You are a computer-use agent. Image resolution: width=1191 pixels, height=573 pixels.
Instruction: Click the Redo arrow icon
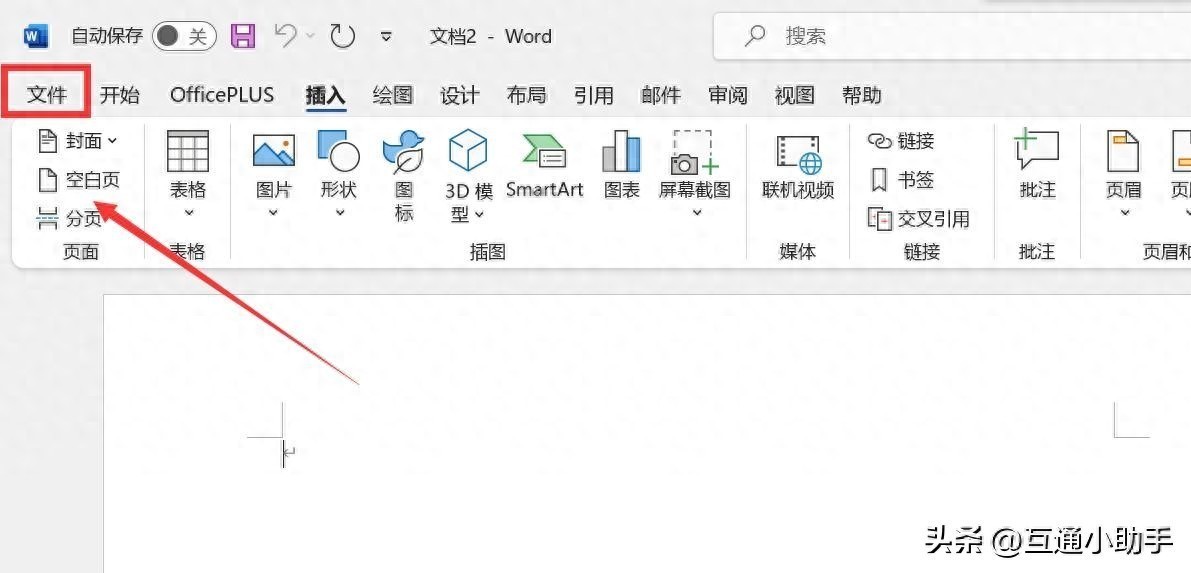(343, 37)
